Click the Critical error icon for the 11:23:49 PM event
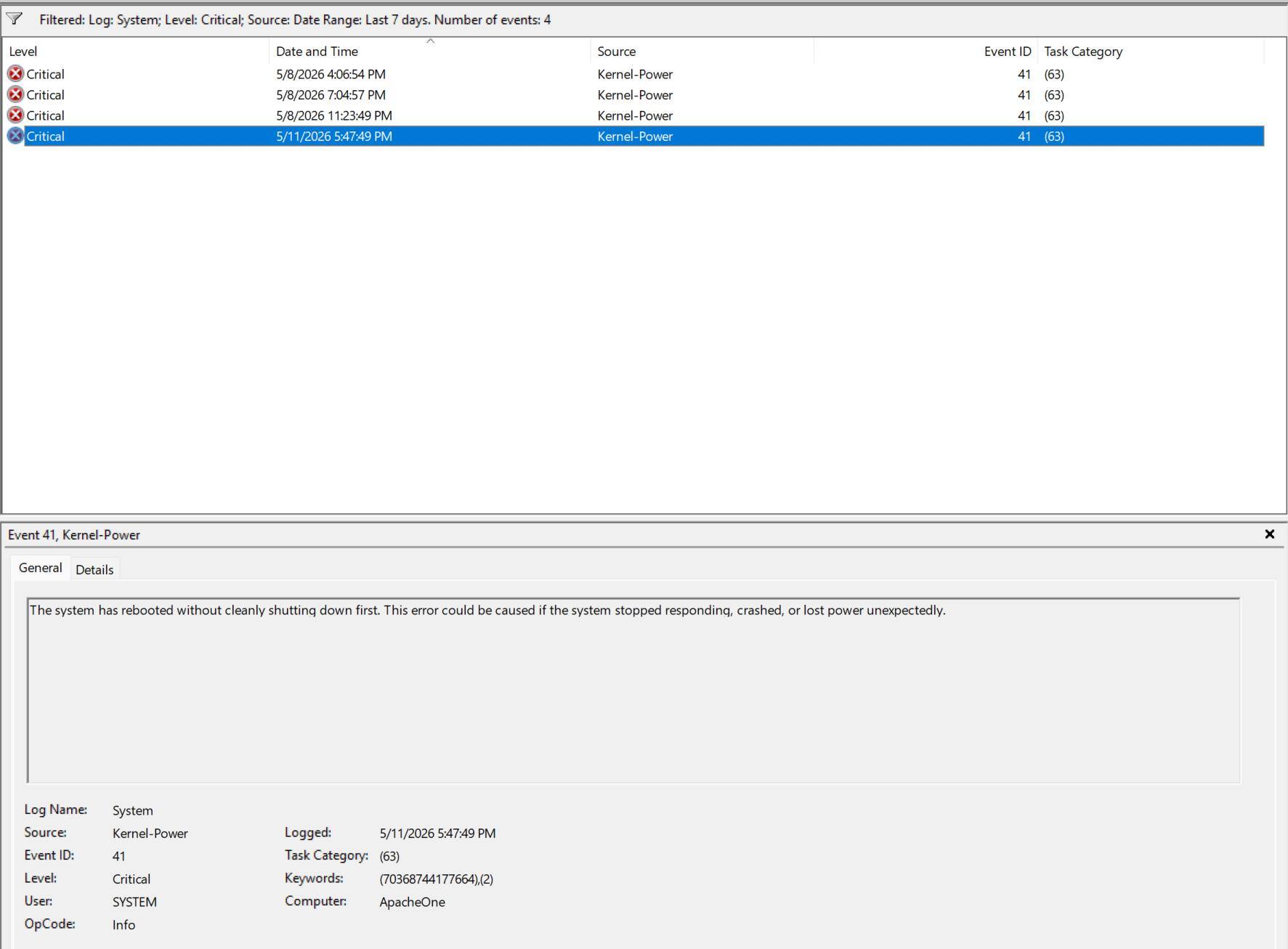 (x=15, y=115)
